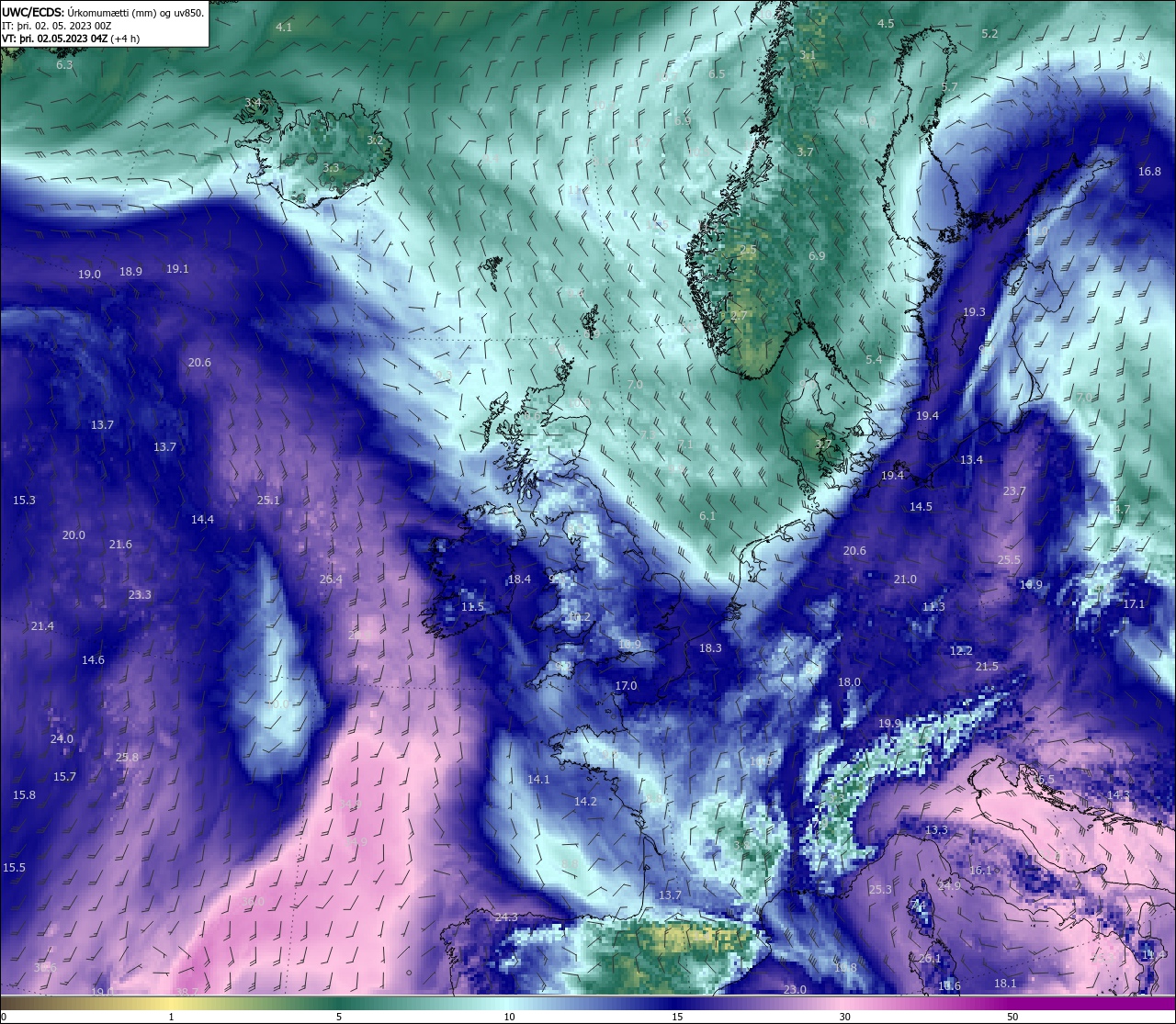
Task: Click the colorbar tick label 50
Action: (x=1012, y=1017)
